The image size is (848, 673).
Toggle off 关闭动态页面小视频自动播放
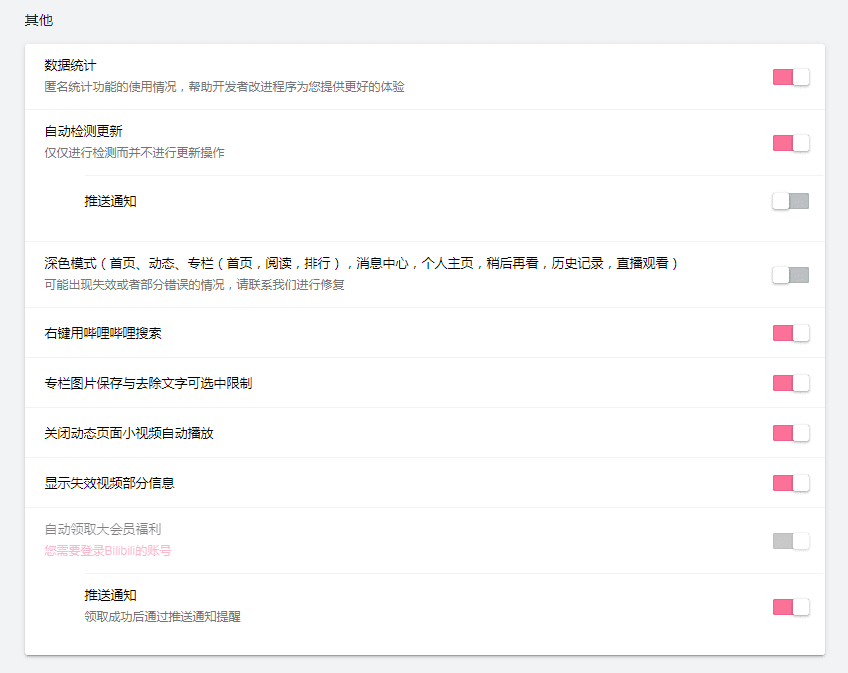[790, 433]
